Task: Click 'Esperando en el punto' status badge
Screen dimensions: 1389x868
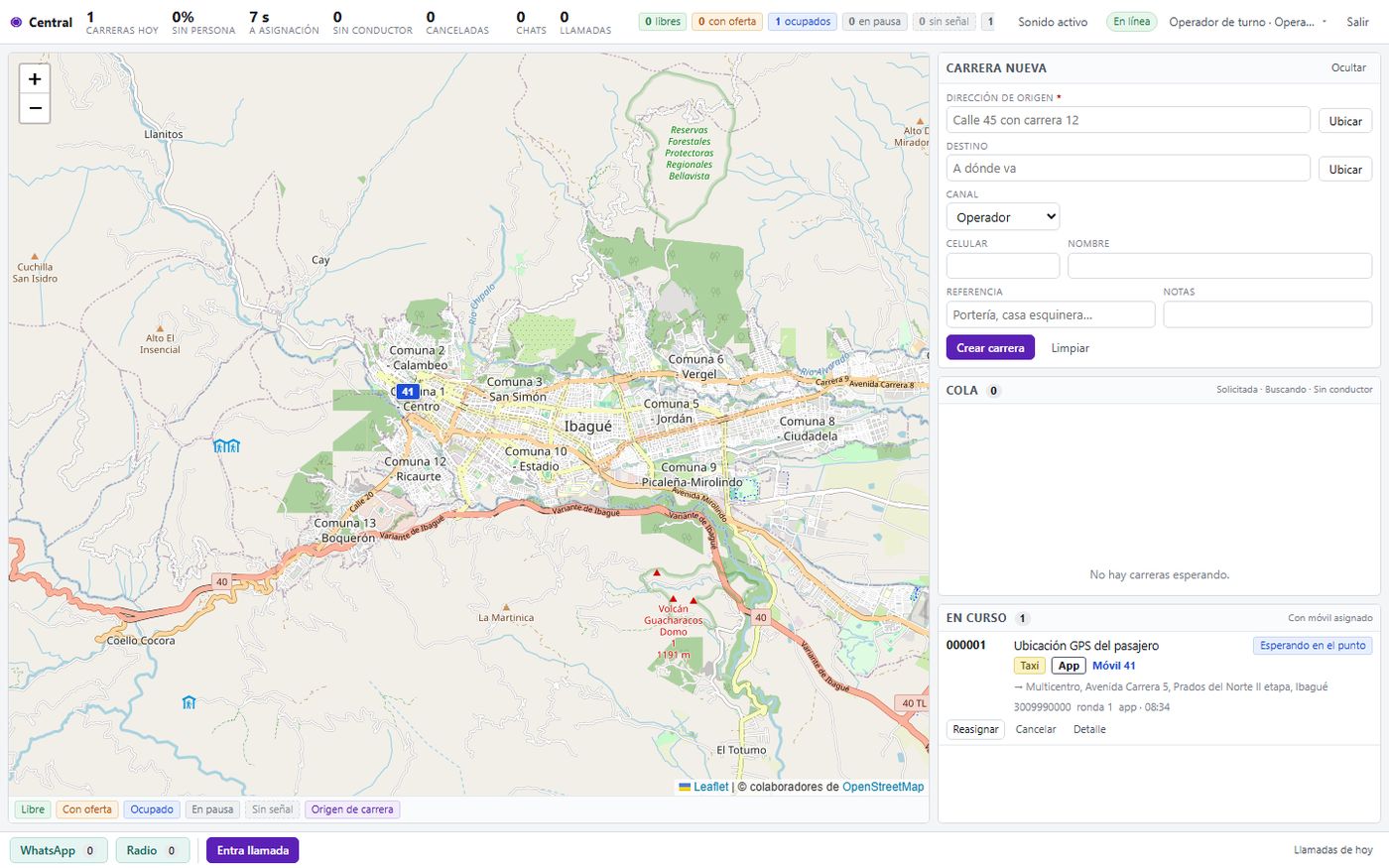Action: coord(1313,646)
